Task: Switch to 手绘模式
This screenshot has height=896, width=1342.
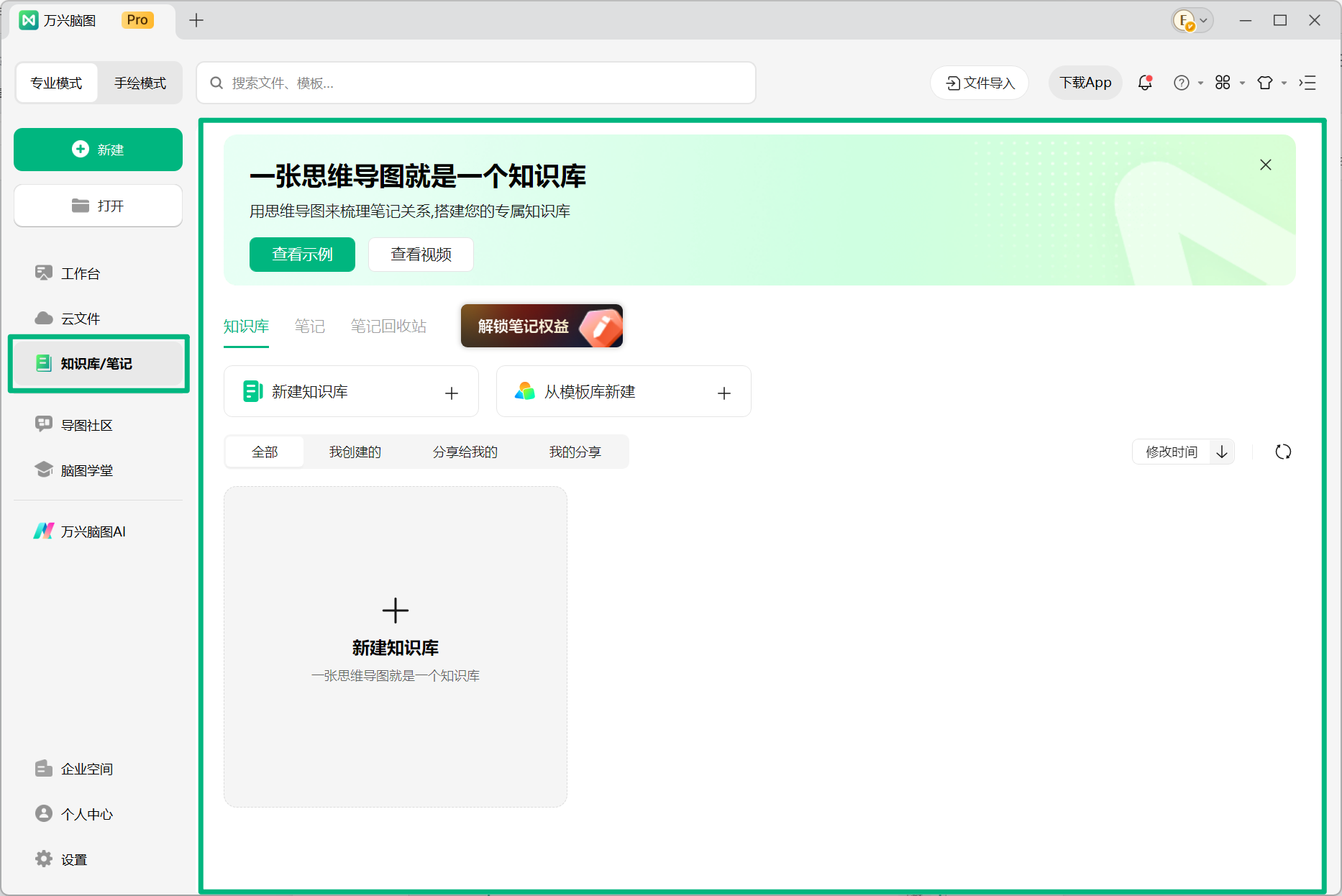Action: tap(140, 83)
